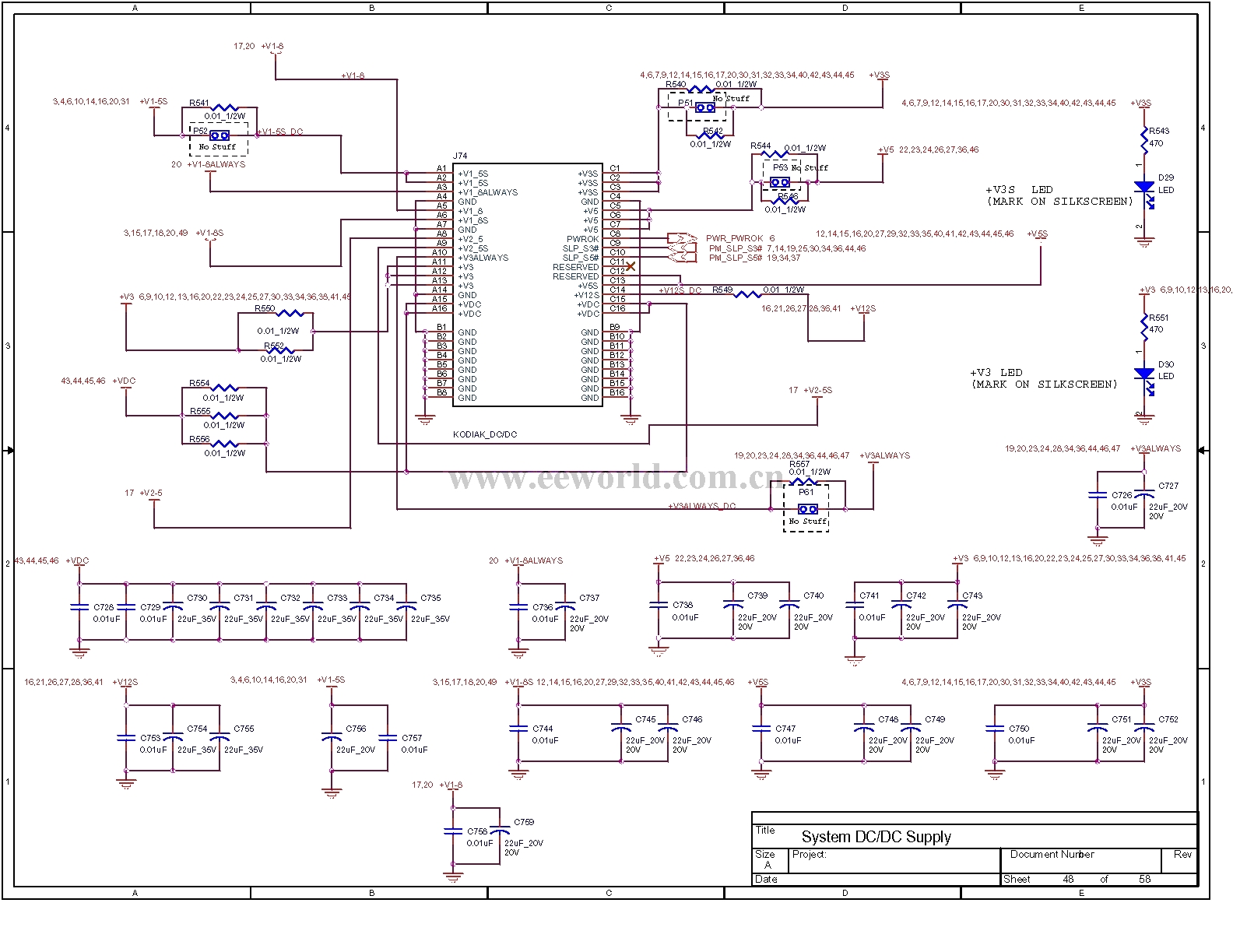Click pin number C16 on J74

click(617, 308)
